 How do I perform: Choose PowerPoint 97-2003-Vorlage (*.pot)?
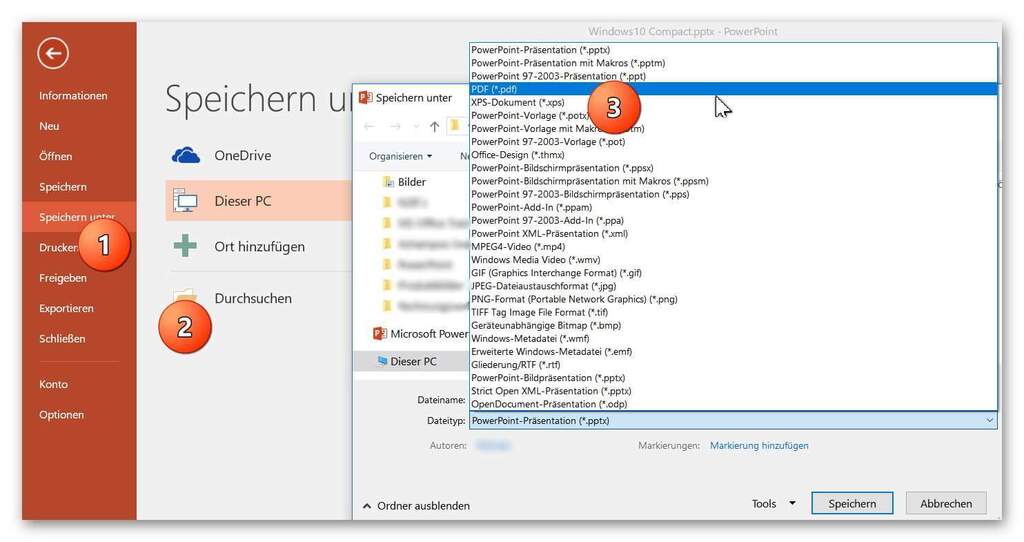[733, 142]
